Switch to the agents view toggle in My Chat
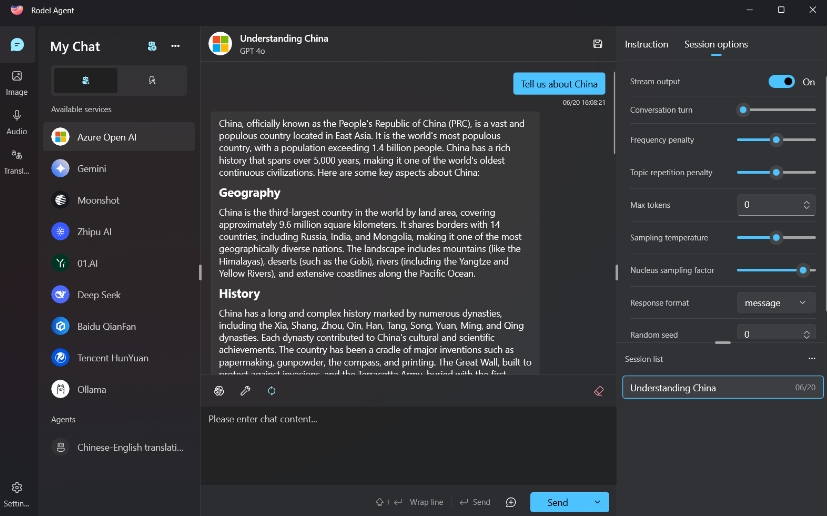 point(152,80)
